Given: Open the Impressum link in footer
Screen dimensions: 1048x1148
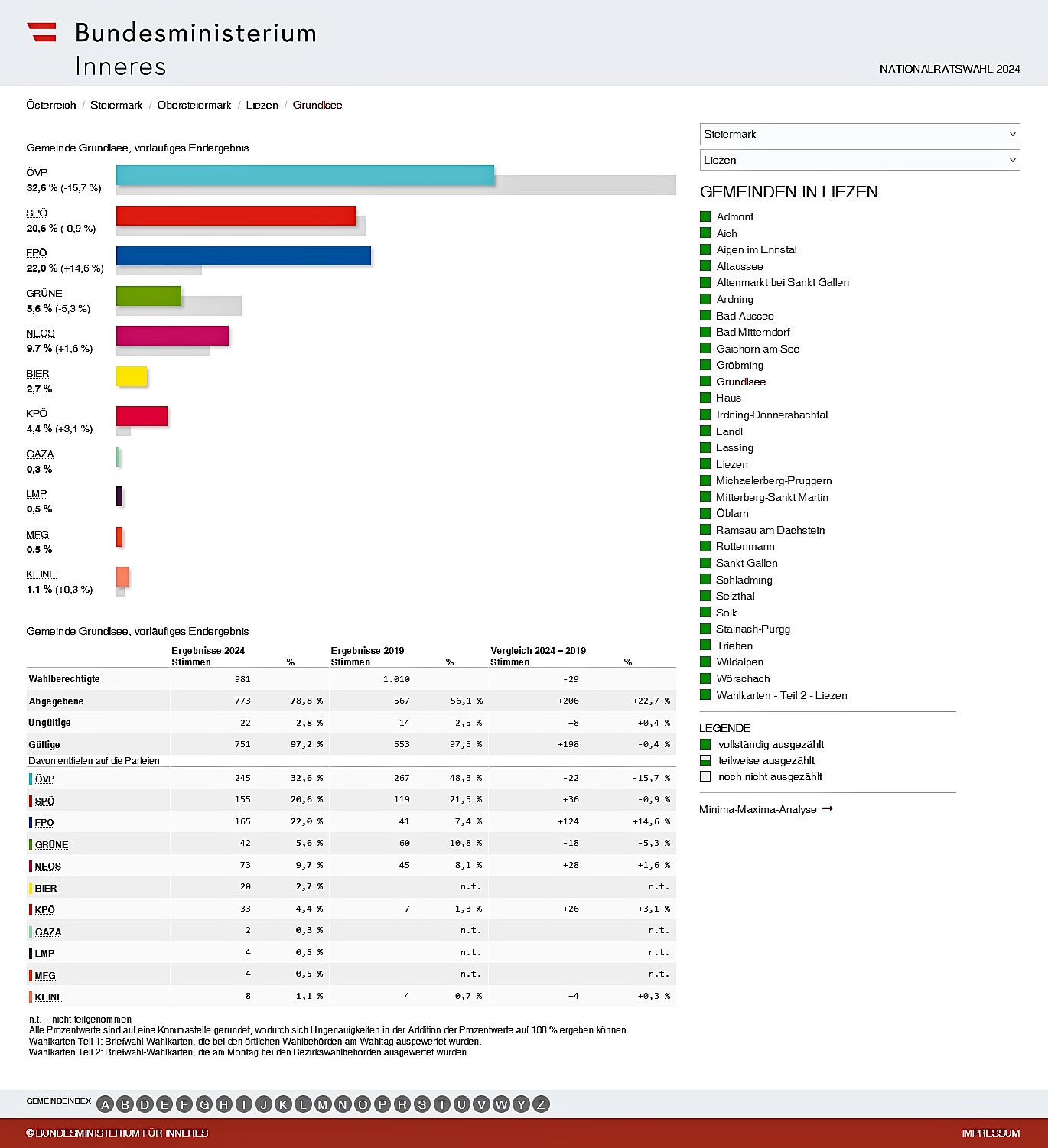Looking at the screenshot, I should coord(991,1133).
